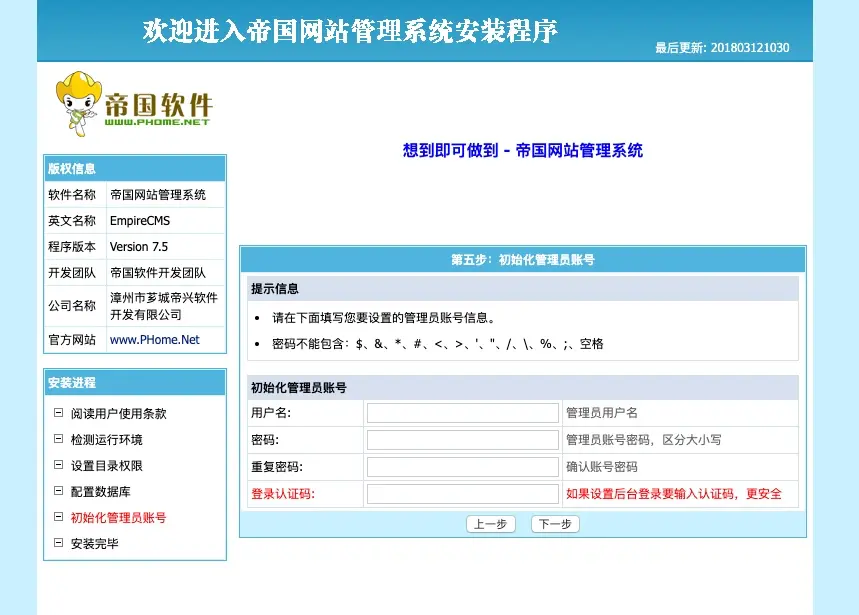Focus the 登录认证码 input field
The height and width of the screenshot is (615, 859).
pyautogui.click(x=462, y=493)
